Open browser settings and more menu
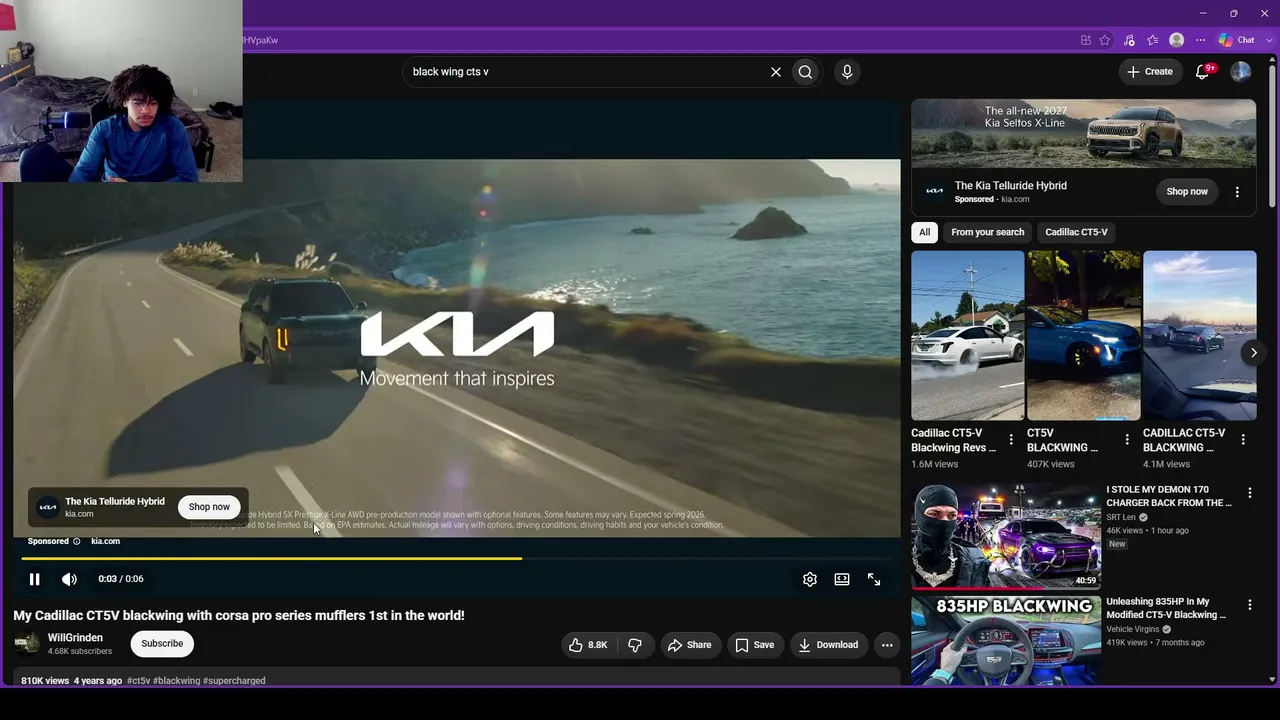 click(1201, 40)
